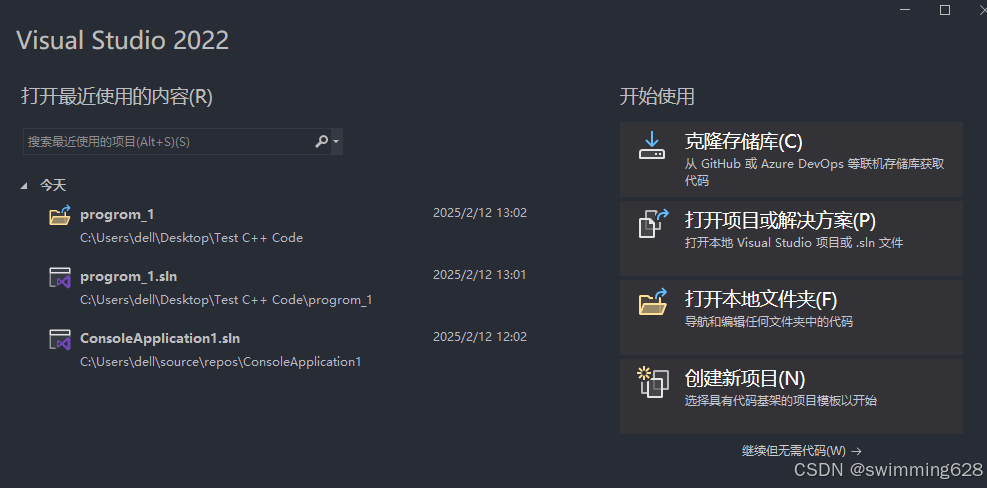Click the open project or solution icon
987x488 pixels.
(653, 224)
